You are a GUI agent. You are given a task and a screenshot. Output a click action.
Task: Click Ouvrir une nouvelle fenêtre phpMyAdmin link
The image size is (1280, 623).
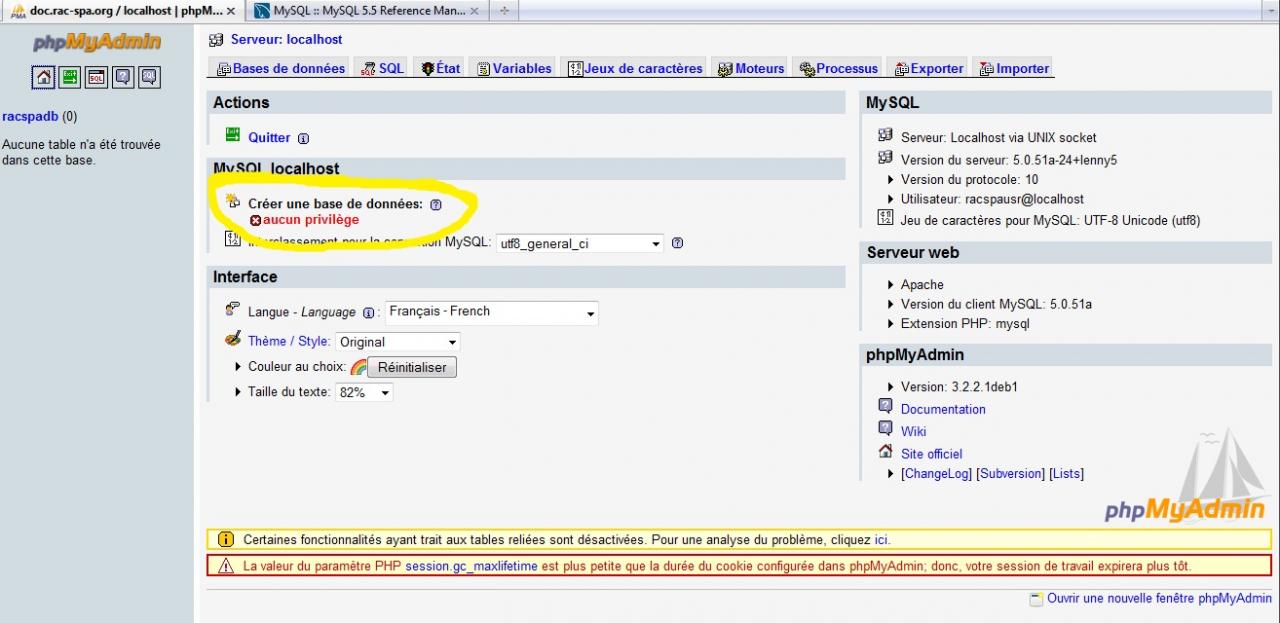coord(1159,599)
